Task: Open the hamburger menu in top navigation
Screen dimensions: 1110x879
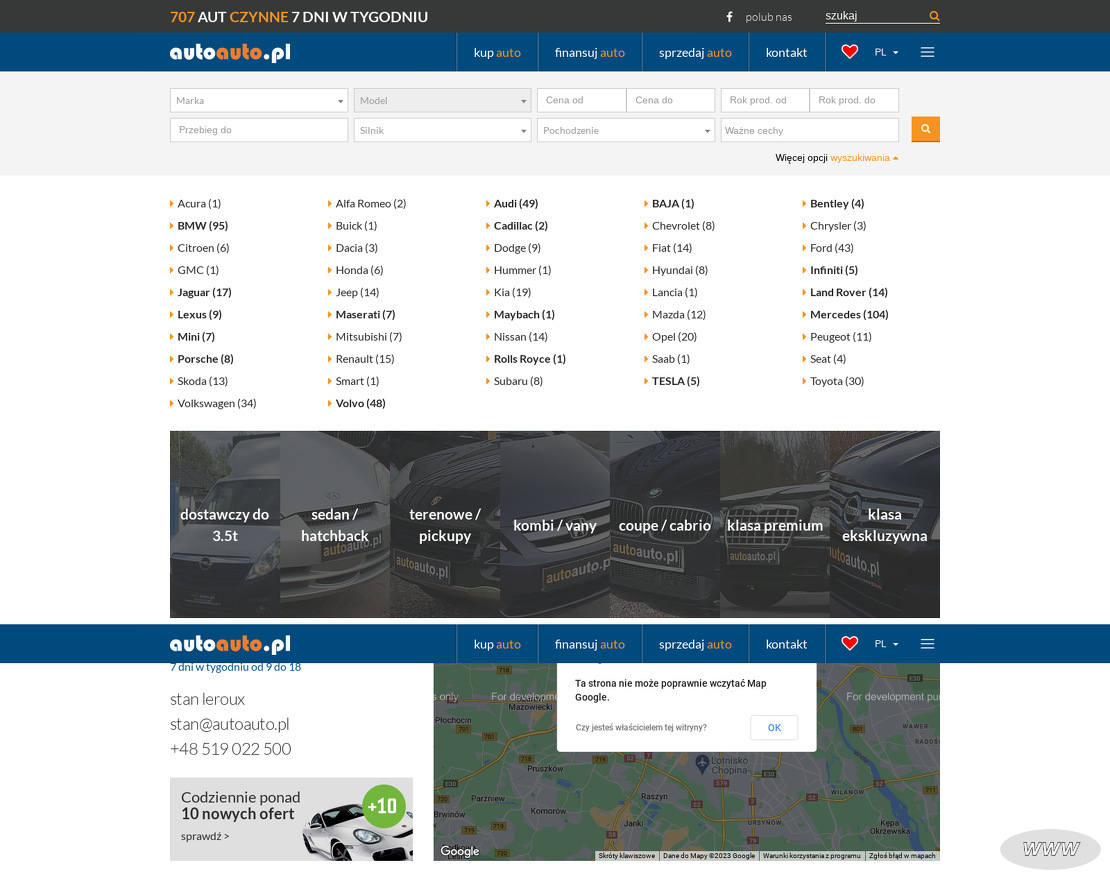Action: point(927,52)
